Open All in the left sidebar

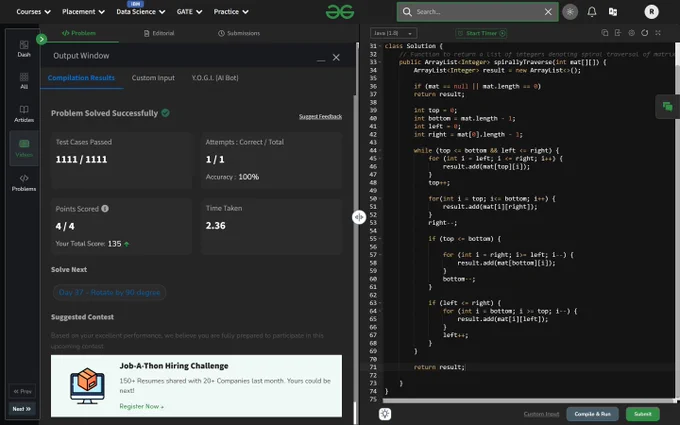pyautogui.click(x=24, y=81)
